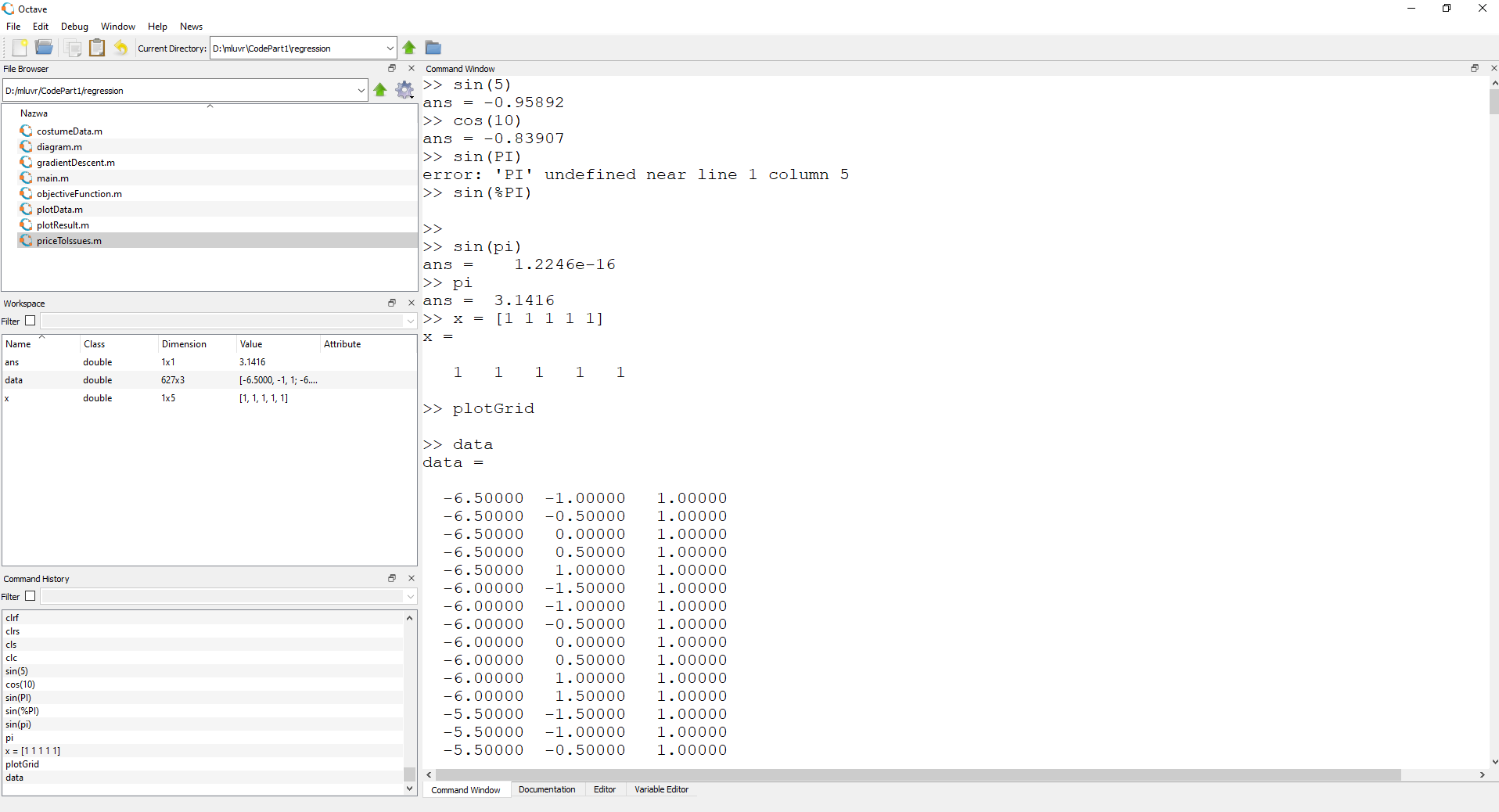Screen dimensions: 1499x812
Task: Switch to the Variable Editor tab
Action: point(661,789)
